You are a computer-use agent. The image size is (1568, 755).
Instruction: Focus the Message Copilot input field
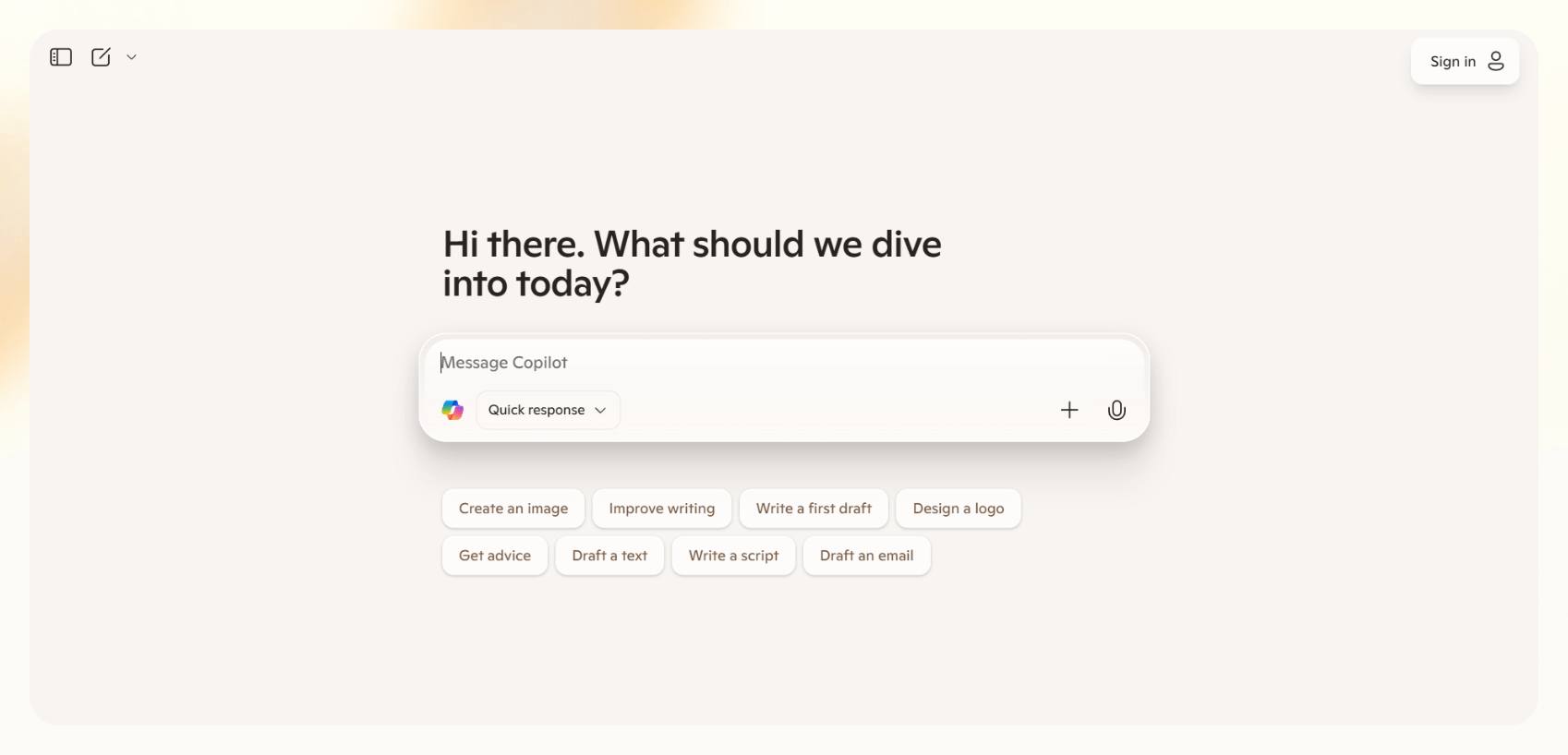click(783, 363)
